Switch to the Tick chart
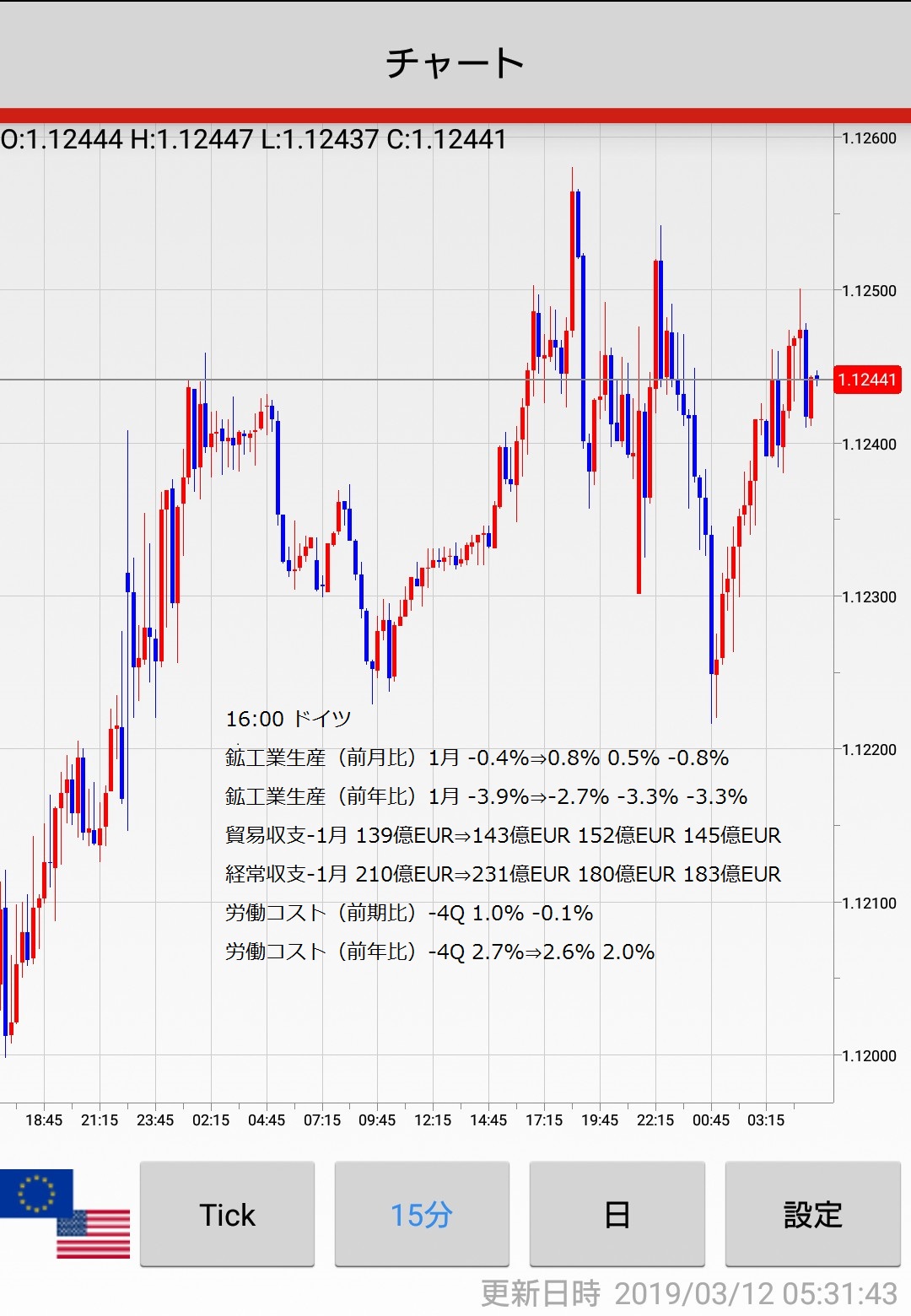Screen dimensions: 911x1316 point(227,1215)
